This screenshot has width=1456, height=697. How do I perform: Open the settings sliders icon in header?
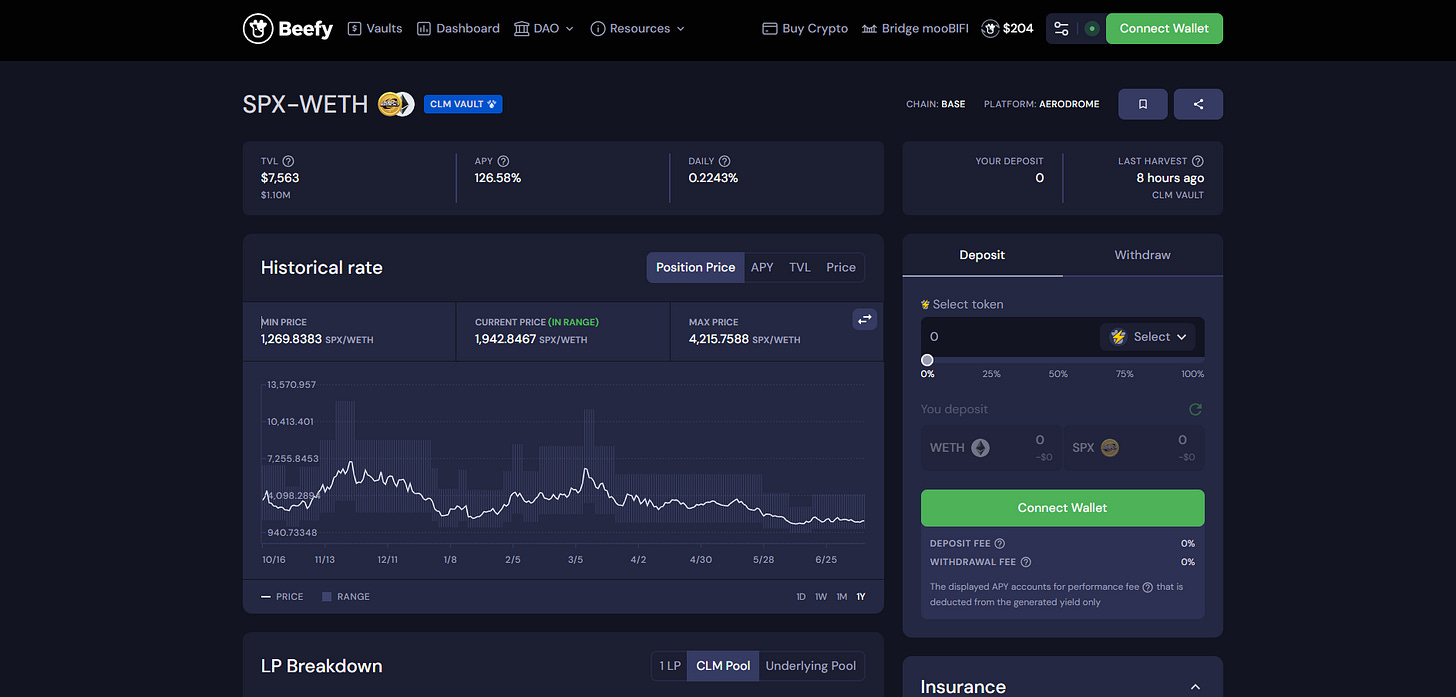tap(1062, 29)
